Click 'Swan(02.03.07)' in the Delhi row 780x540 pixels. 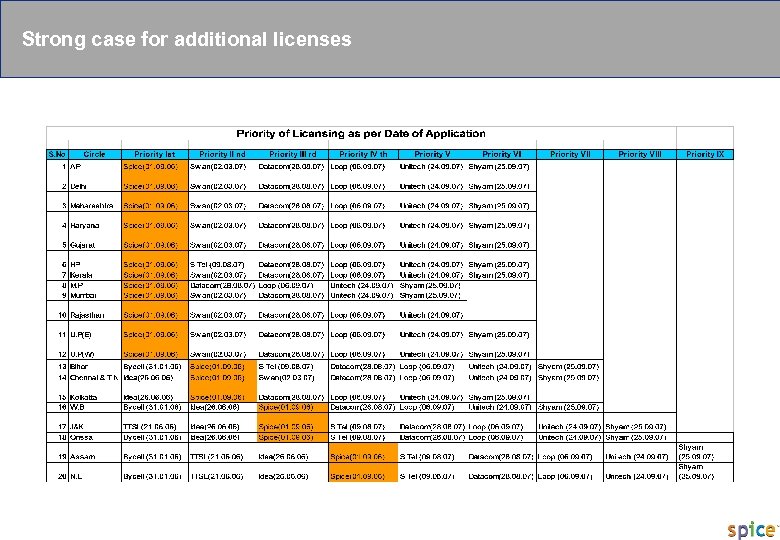[x=218, y=186]
